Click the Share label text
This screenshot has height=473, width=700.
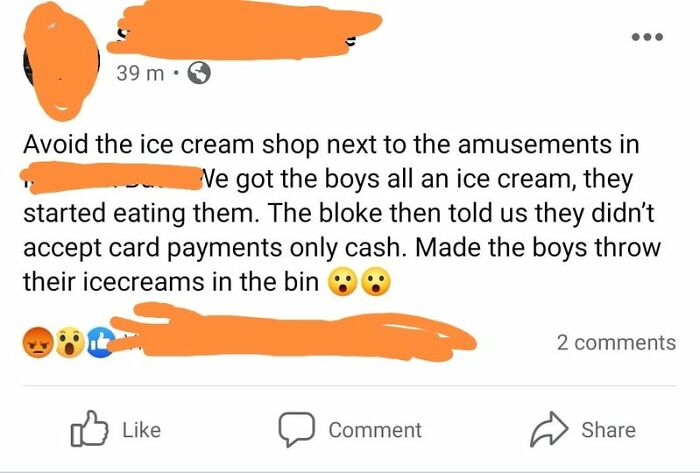[x=608, y=430]
